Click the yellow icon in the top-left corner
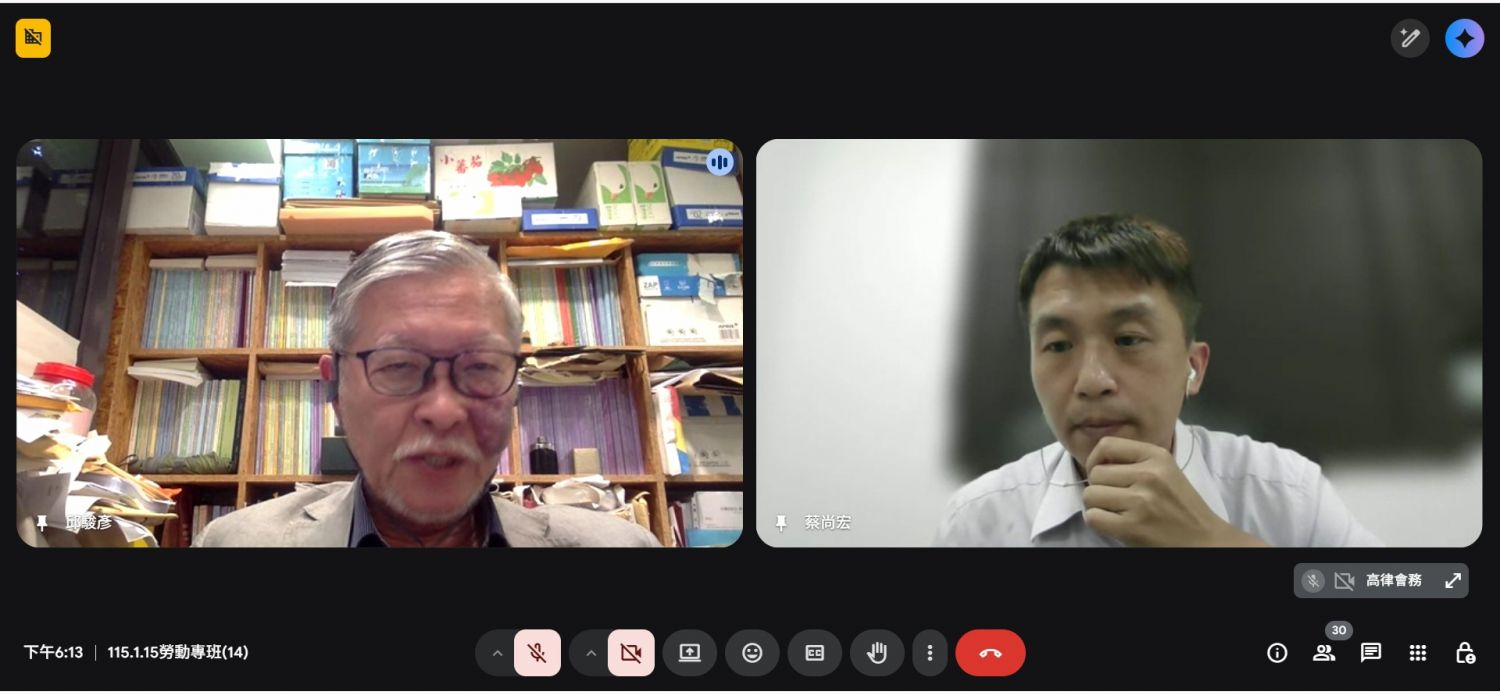 [x=33, y=39]
